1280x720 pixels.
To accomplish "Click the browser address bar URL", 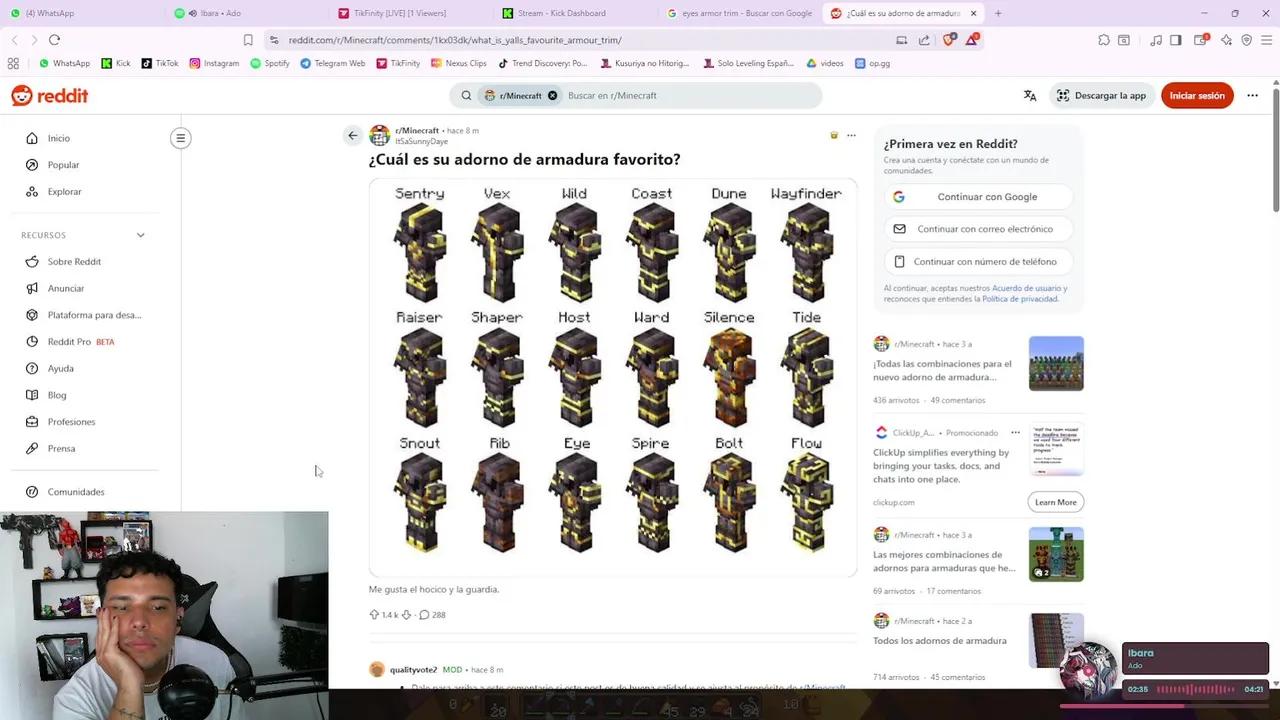I will [x=455, y=40].
